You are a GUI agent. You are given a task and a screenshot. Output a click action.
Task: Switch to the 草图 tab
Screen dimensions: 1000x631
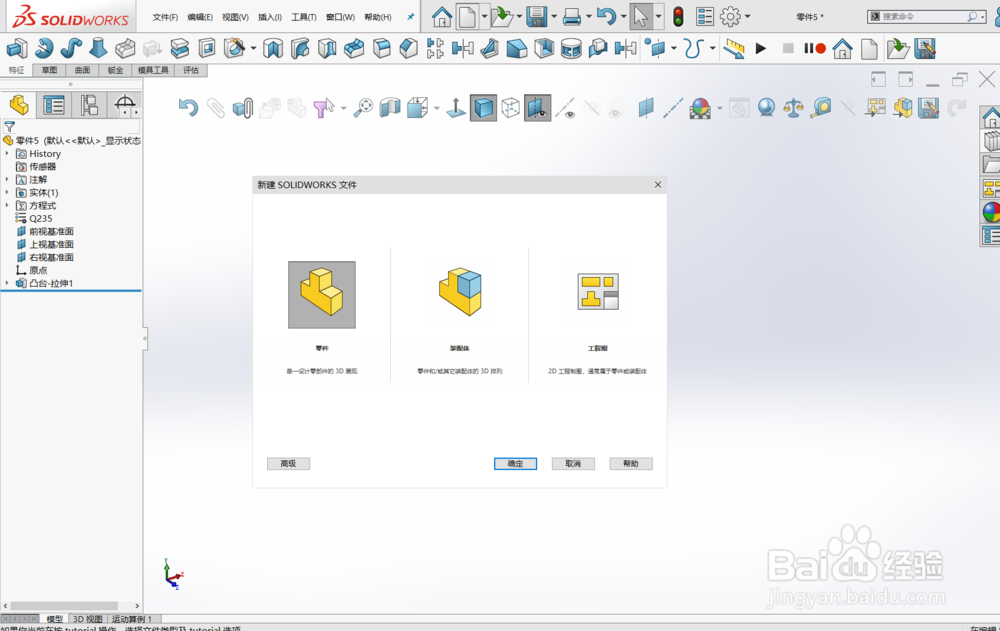[x=49, y=70]
